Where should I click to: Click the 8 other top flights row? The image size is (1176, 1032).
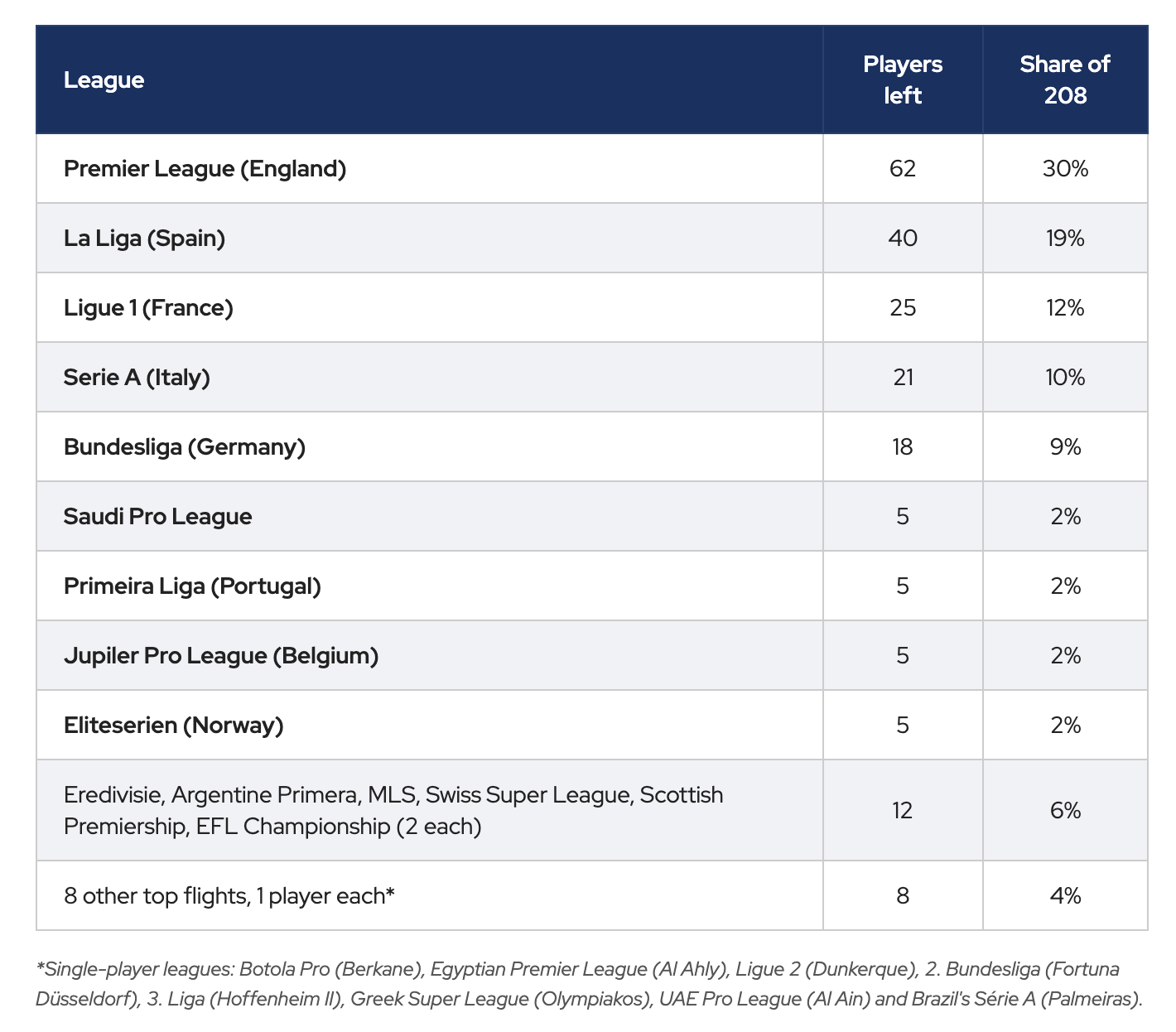(x=592, y=895)
